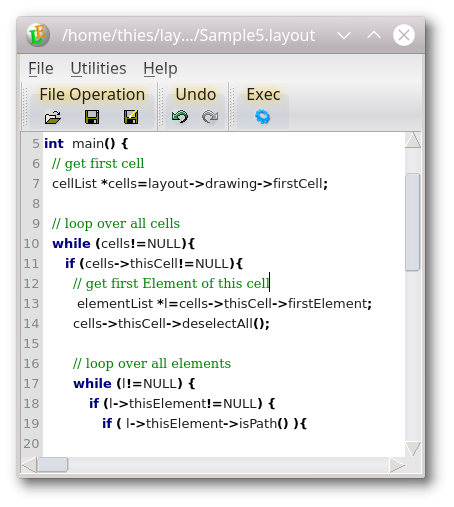Click the Exec toolbar label
454x507 pixels.
[263, 94]
